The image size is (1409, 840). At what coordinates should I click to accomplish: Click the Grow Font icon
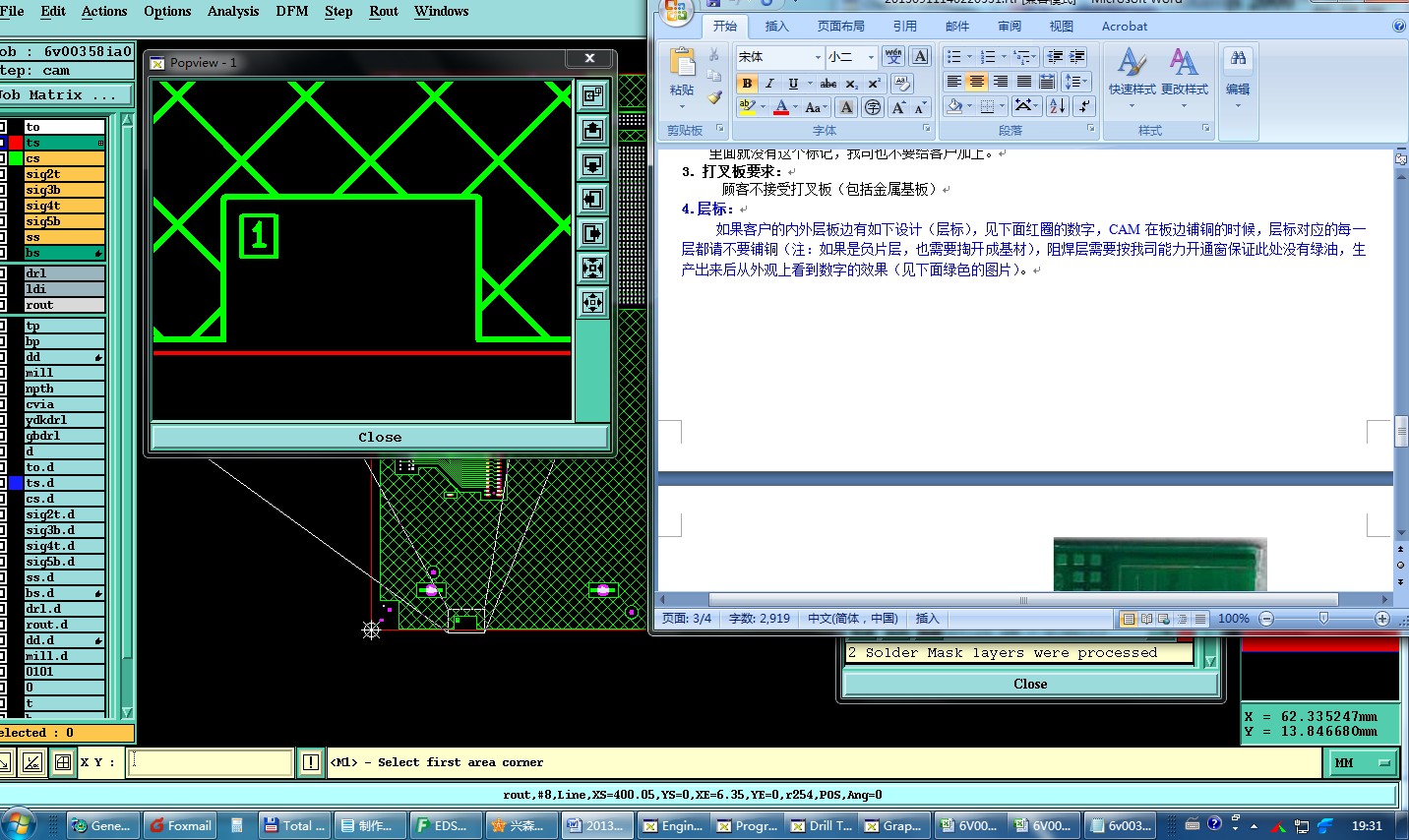898,107
